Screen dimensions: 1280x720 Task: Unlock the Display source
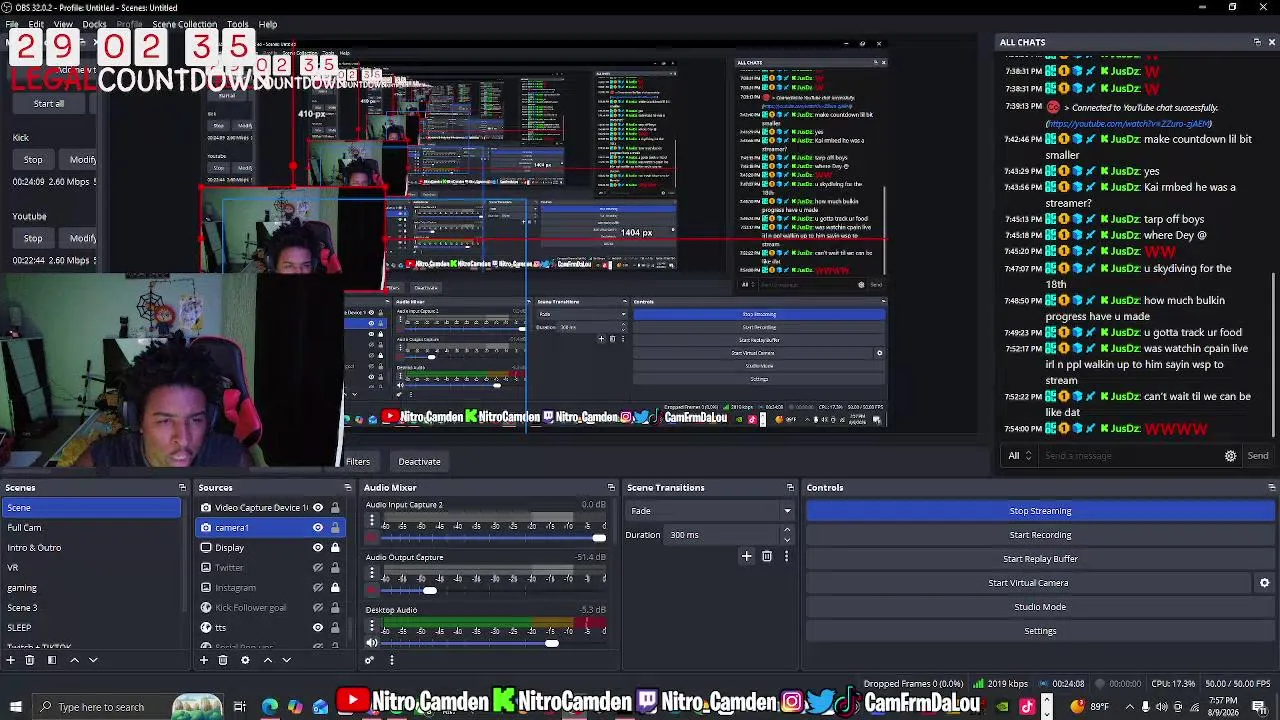[x=335, y=548]
